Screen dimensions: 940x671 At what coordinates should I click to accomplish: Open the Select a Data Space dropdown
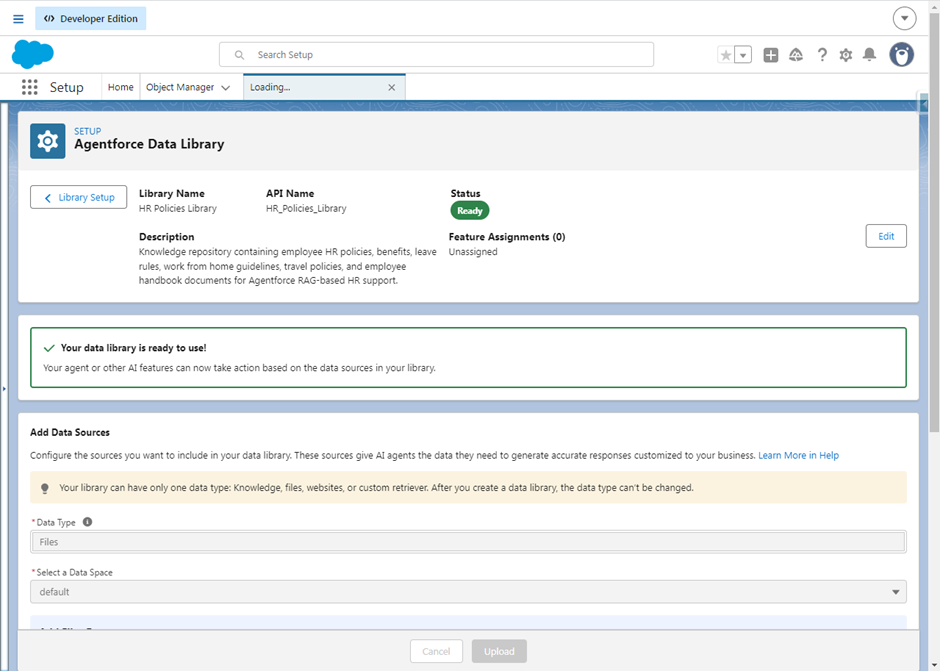[468, 592]
